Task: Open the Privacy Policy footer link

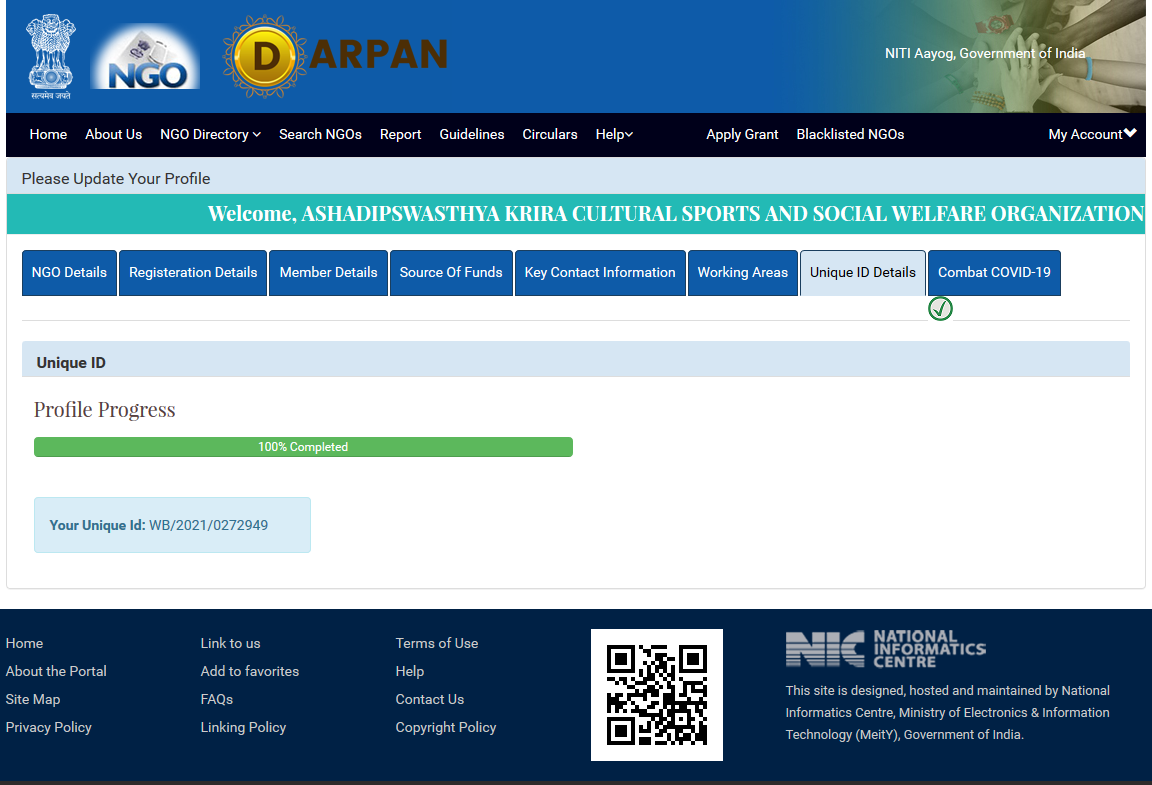Action: pos(48,727)
